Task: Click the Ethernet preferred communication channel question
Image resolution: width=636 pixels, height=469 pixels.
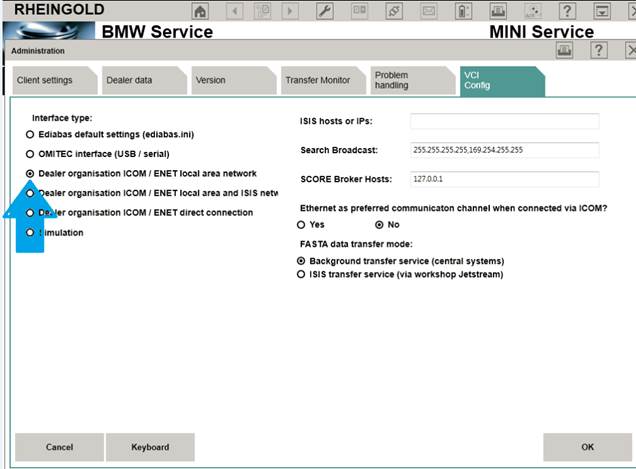Action: [453, 208]
